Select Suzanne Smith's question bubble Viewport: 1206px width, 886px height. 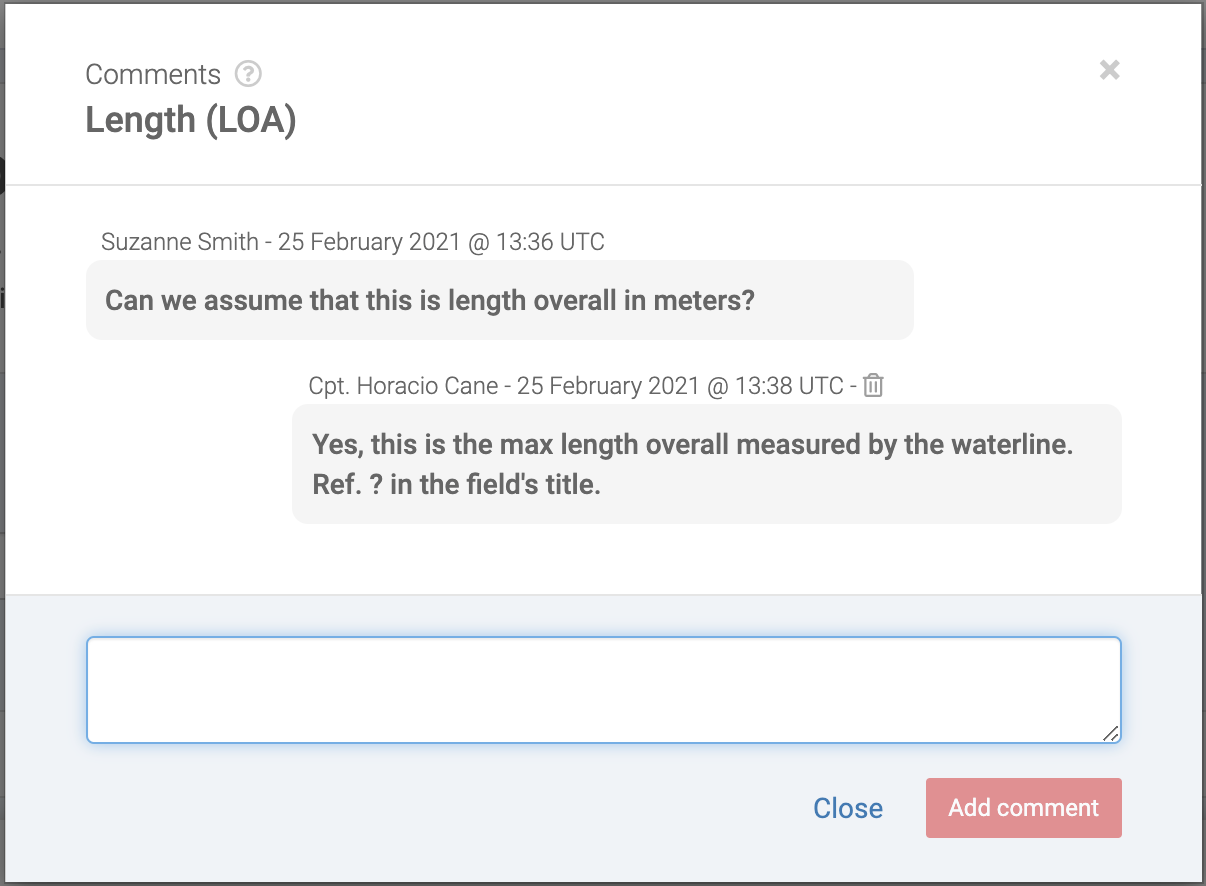[499, 300]
